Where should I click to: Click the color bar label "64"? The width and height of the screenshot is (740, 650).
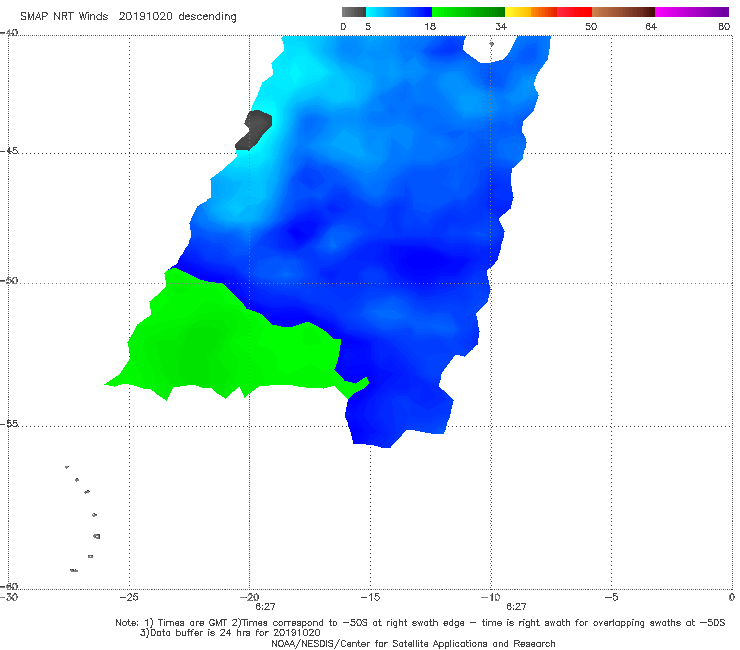coord(651,26)
